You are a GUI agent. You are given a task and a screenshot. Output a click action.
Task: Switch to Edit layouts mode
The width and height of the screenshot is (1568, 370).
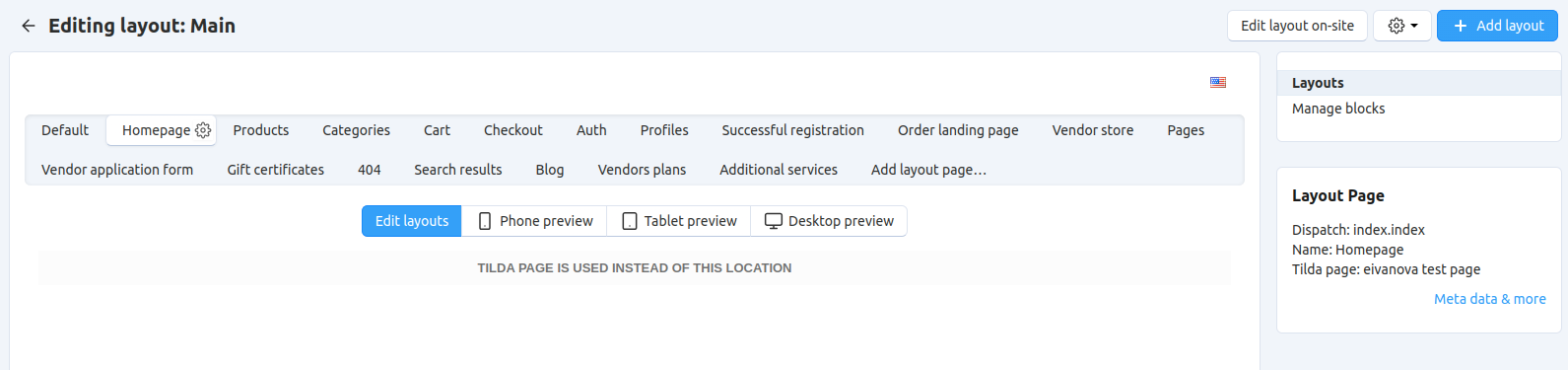click(412, 221)
